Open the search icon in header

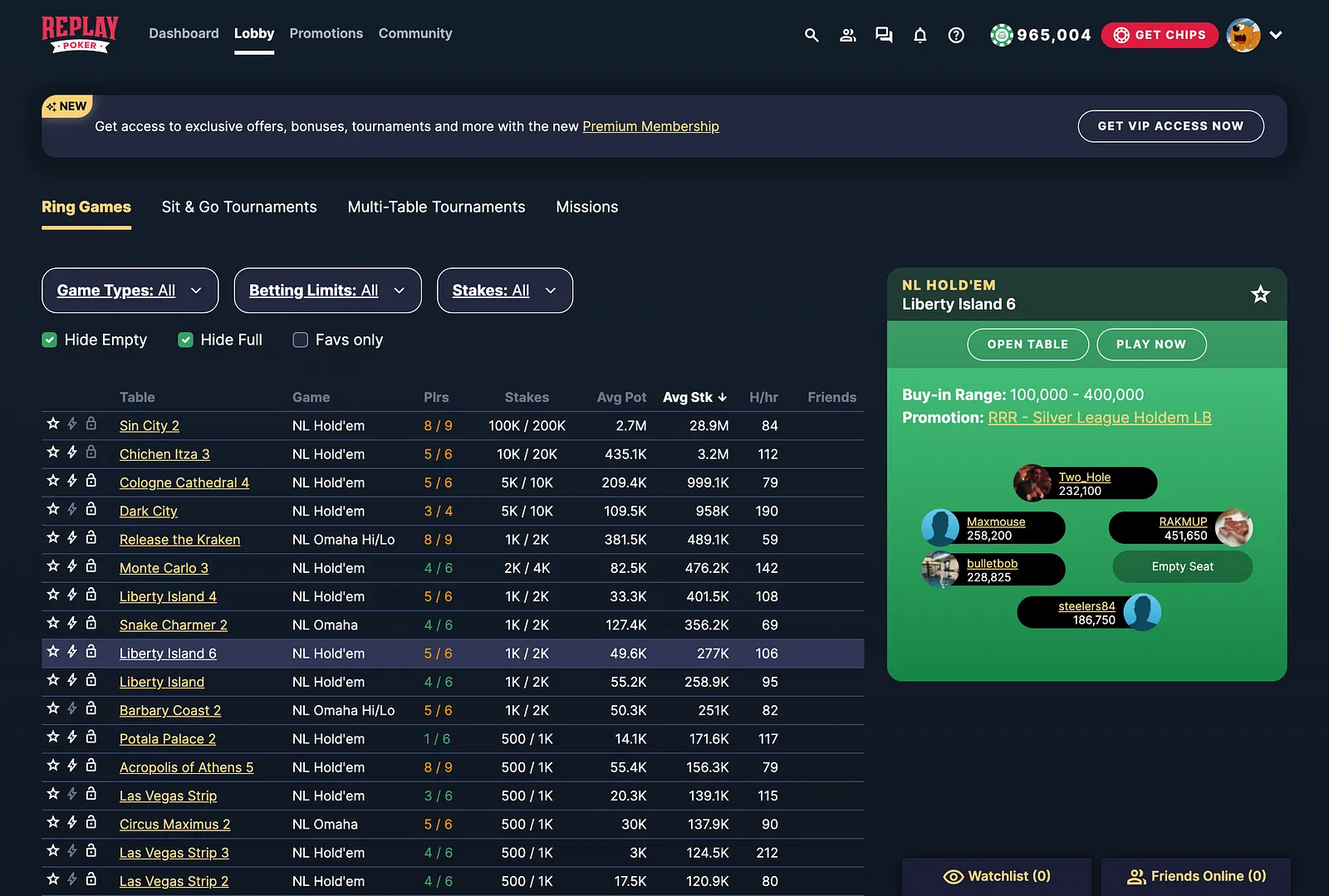812,35
